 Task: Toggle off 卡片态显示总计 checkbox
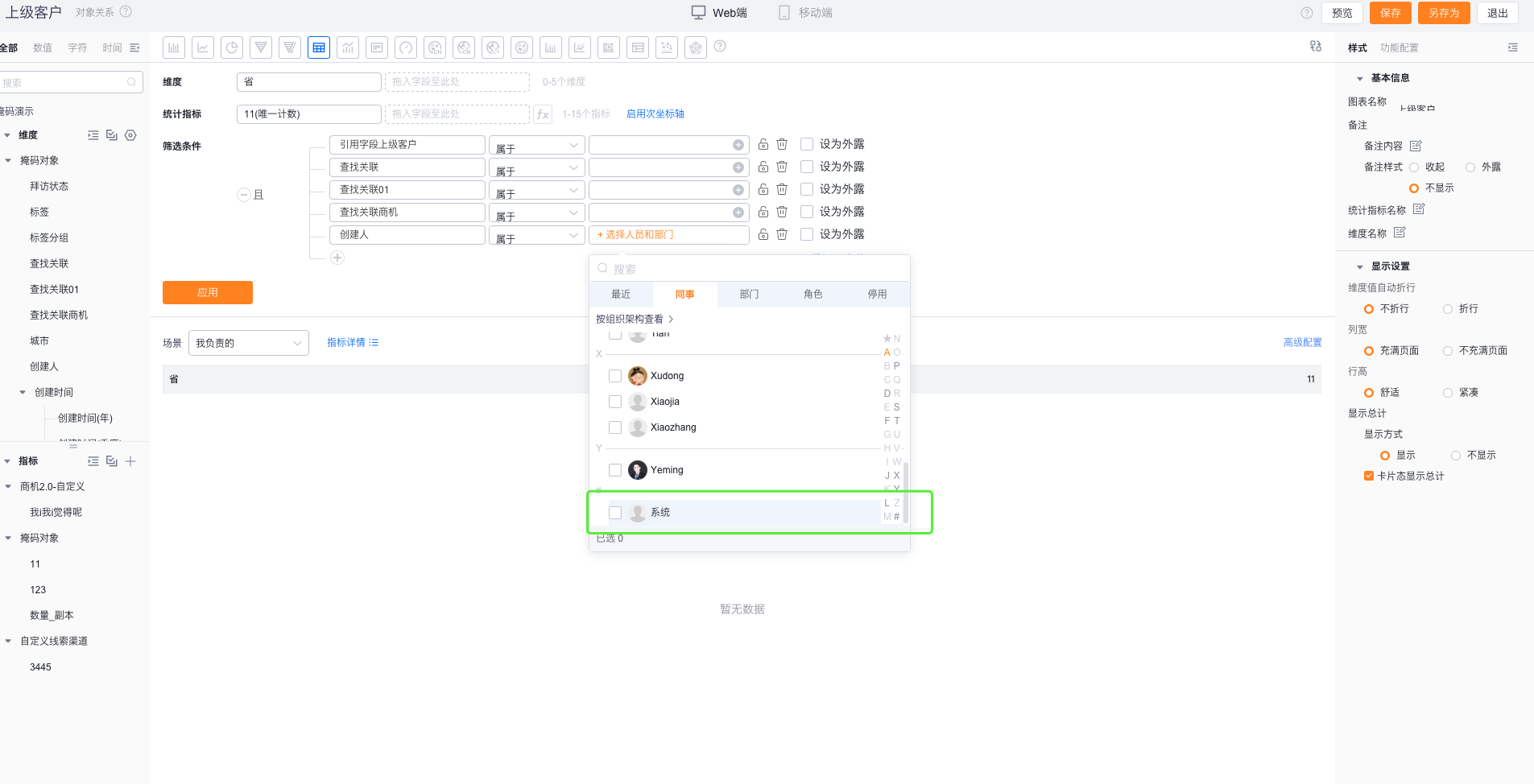pyautogui.click(x=1369, y=475)
